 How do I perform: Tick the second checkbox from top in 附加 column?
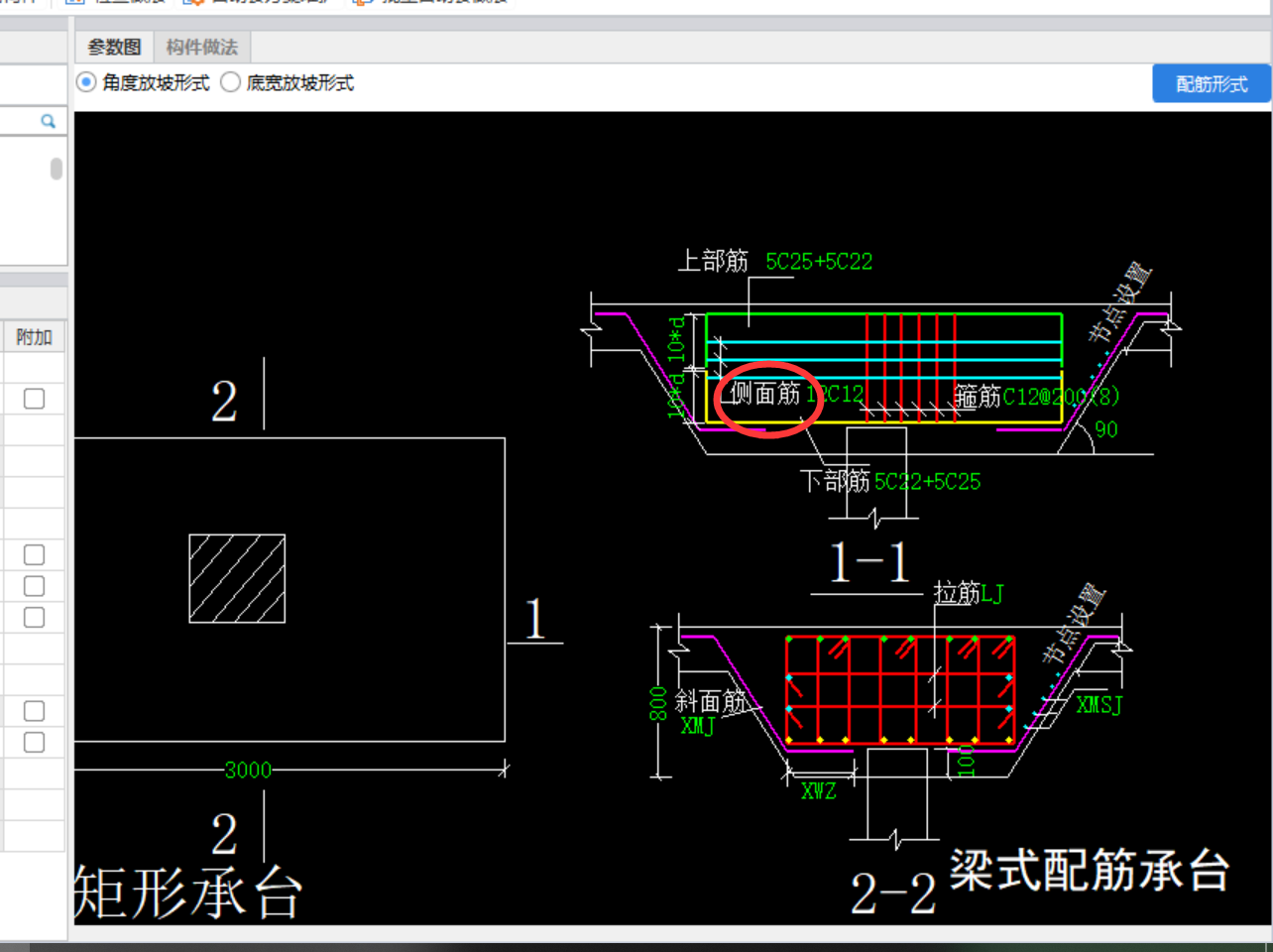(34, 554)
